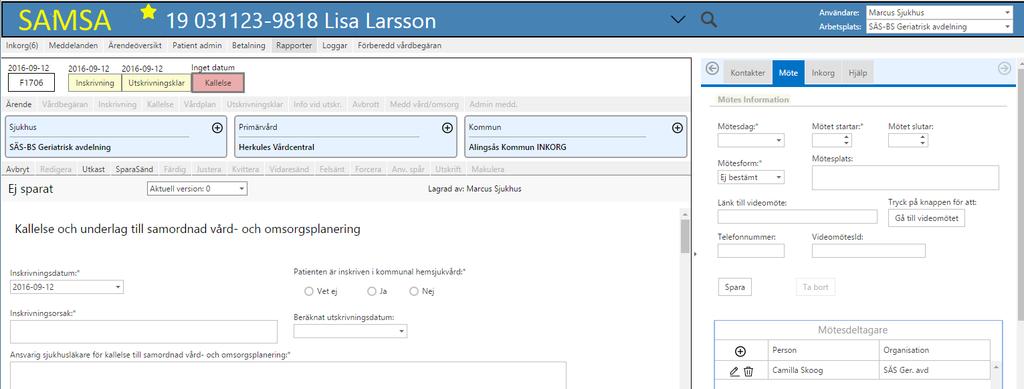The image size is (1024, 389).
Task: Click the Utskrivningsklar status box
Action: [157, 83]
